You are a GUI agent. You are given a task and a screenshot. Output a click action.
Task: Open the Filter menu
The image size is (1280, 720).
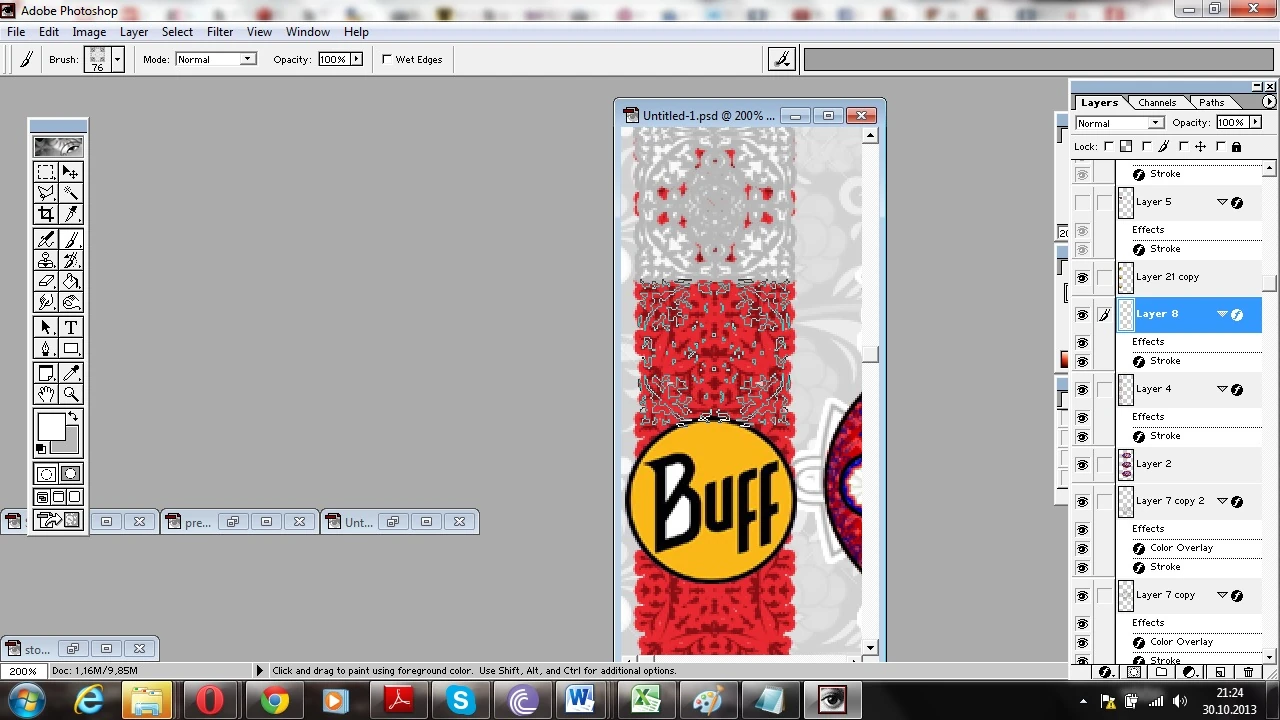220,32
